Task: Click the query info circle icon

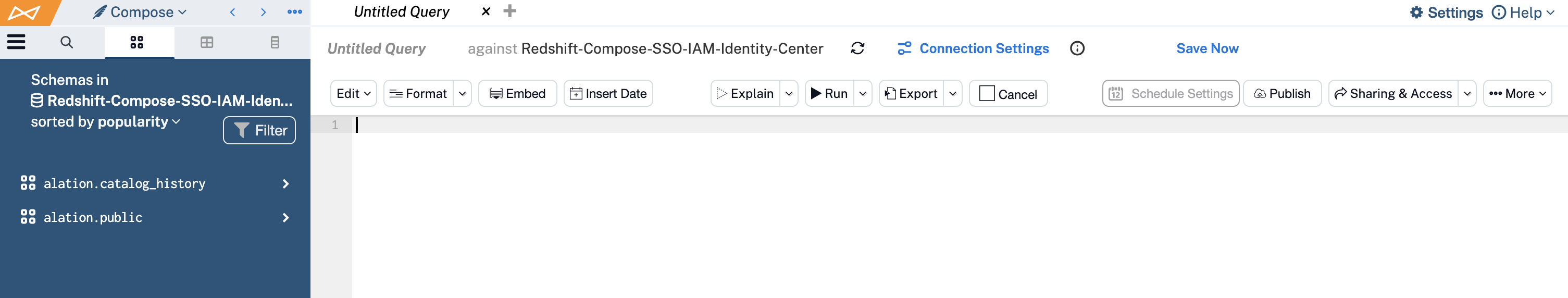Action: click(1077, 48)
